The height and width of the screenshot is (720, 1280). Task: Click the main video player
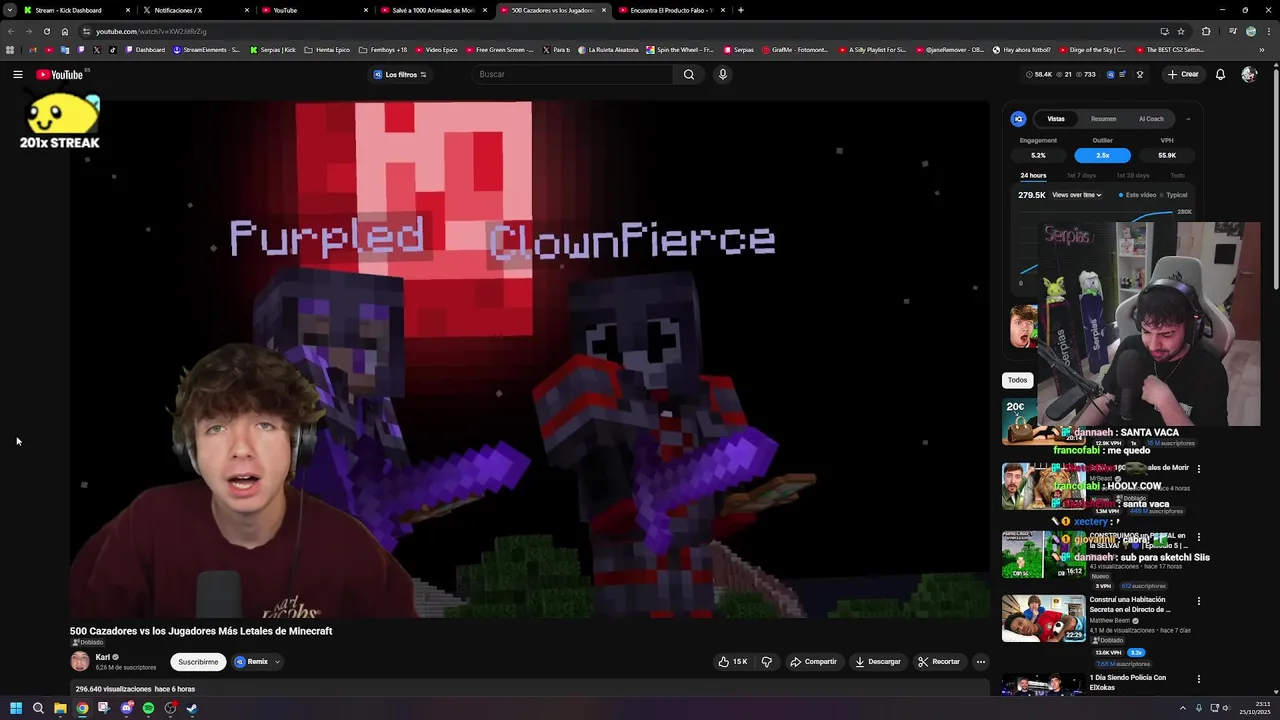click(529, 359)
